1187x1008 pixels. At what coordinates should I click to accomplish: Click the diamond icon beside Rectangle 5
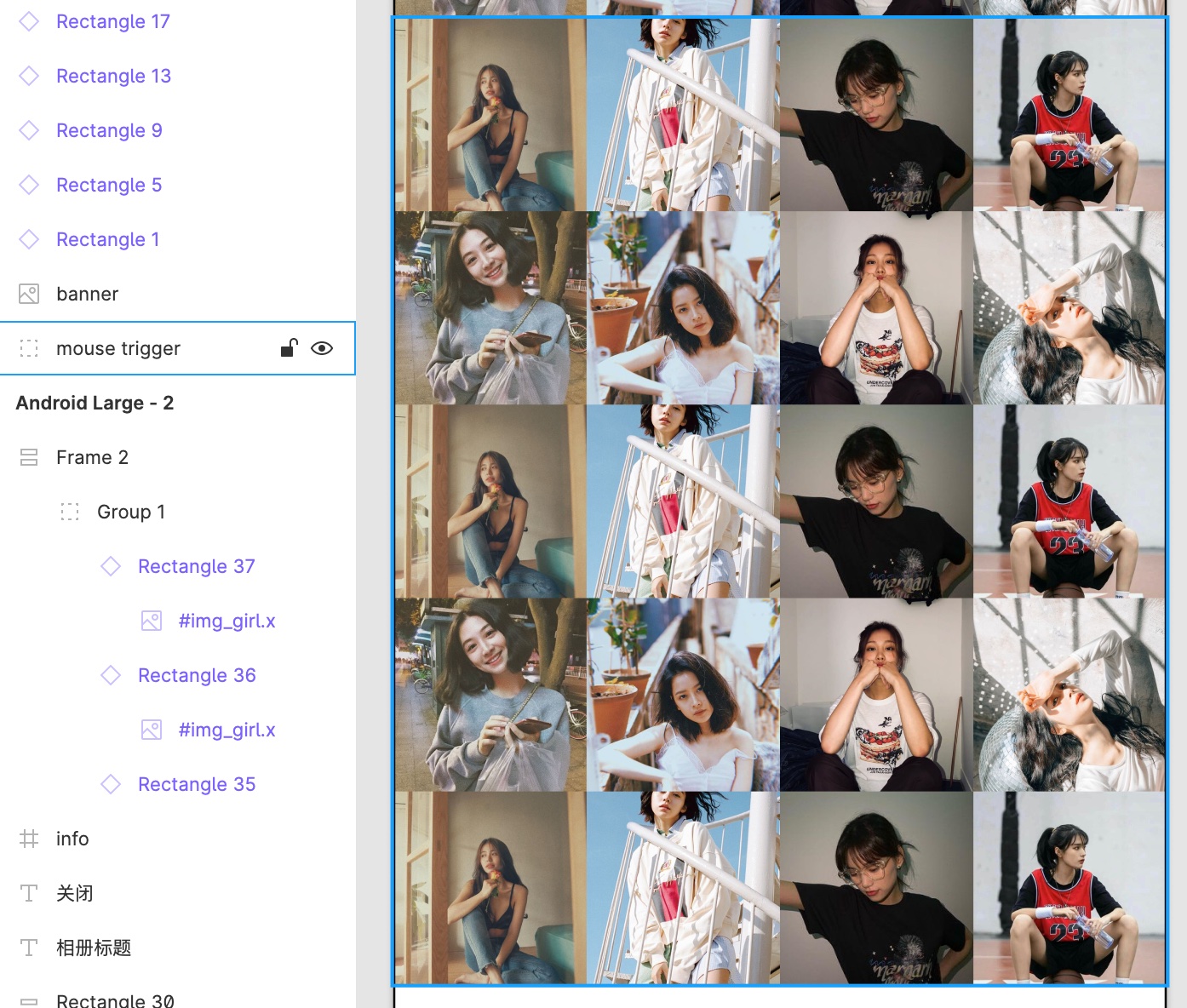(29, 185)
